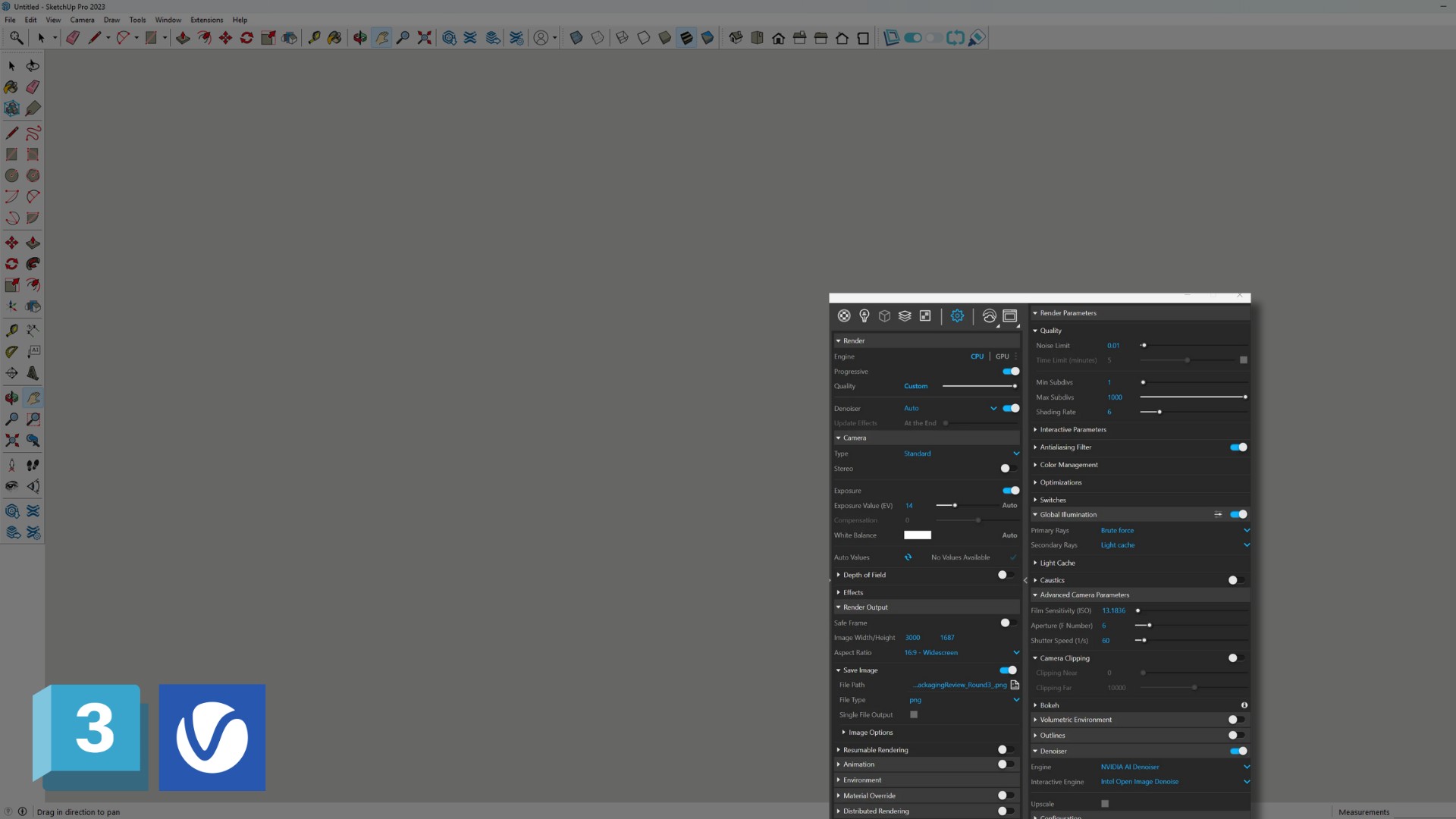The image size is (1456, 819).
Task: Open the V-Ray Materials panel
Action: point(844,315)
